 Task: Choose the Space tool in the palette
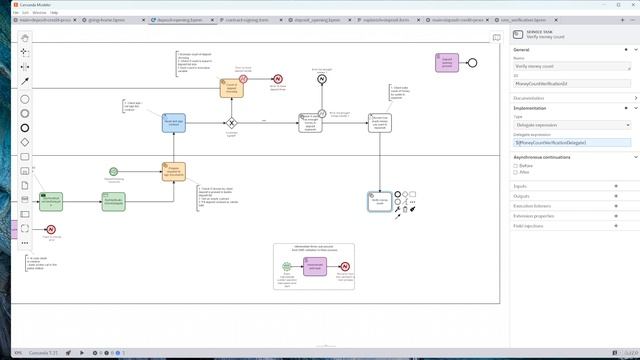25,67
